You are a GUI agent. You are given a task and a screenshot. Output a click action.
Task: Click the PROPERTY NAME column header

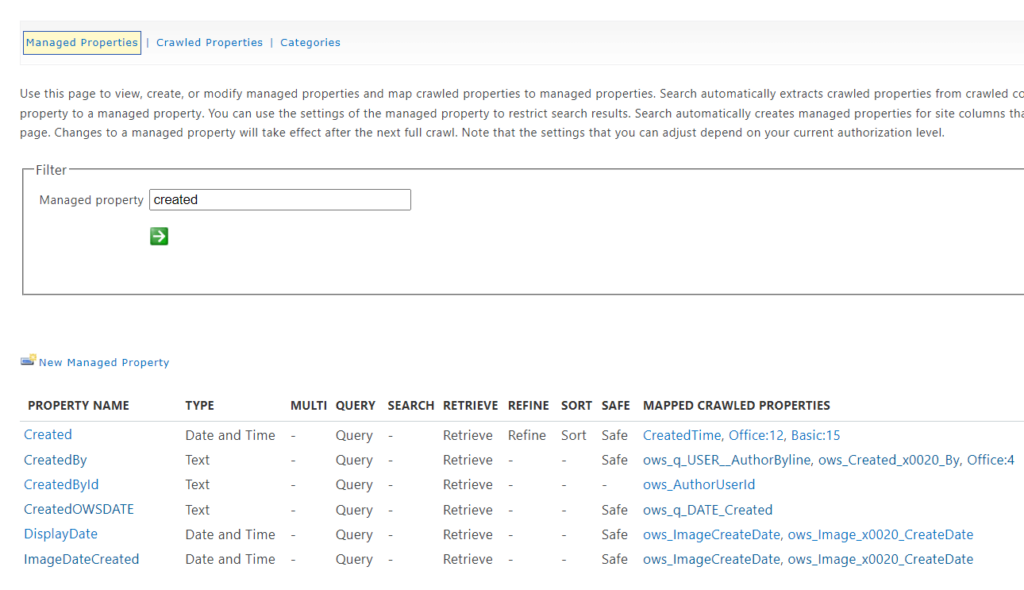78,406
